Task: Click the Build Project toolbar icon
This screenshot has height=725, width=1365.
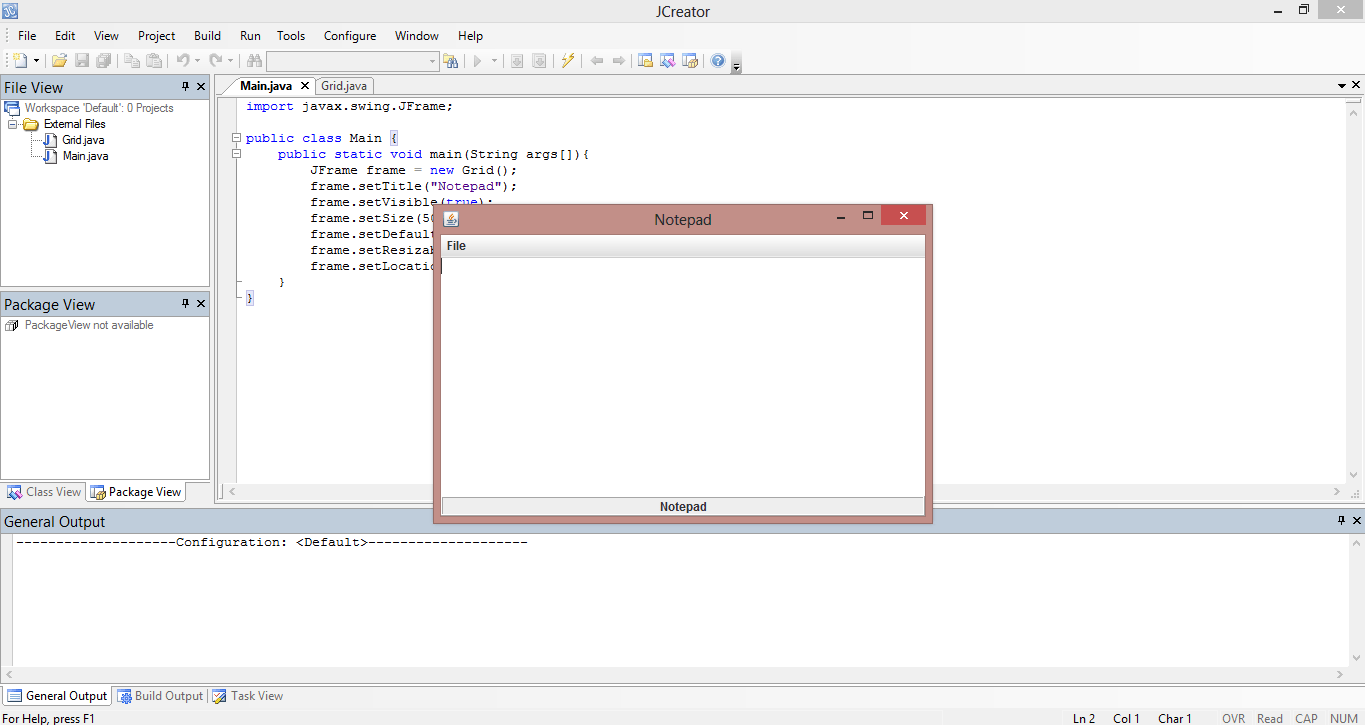Action: pos(539,61)
